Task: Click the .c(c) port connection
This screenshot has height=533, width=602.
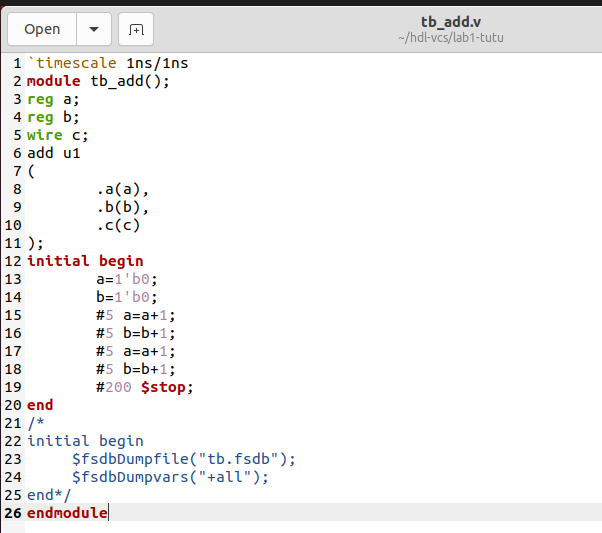Action: click(118, 225)
